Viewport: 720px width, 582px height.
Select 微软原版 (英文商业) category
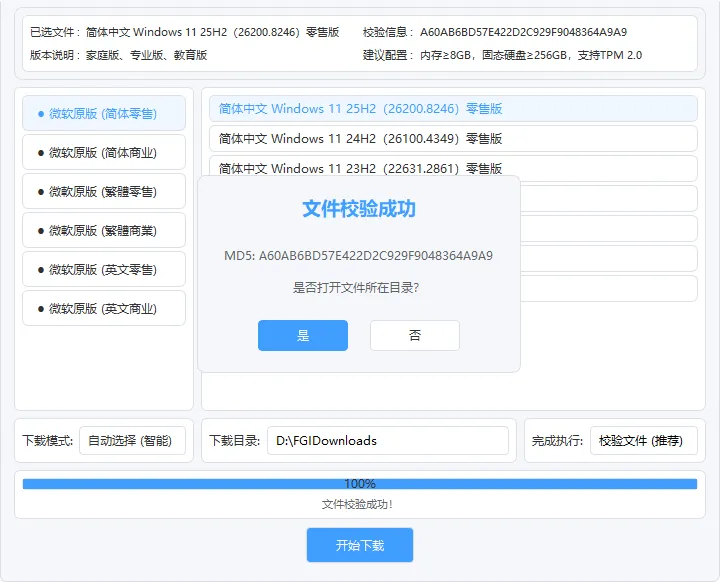pos(104,309)
